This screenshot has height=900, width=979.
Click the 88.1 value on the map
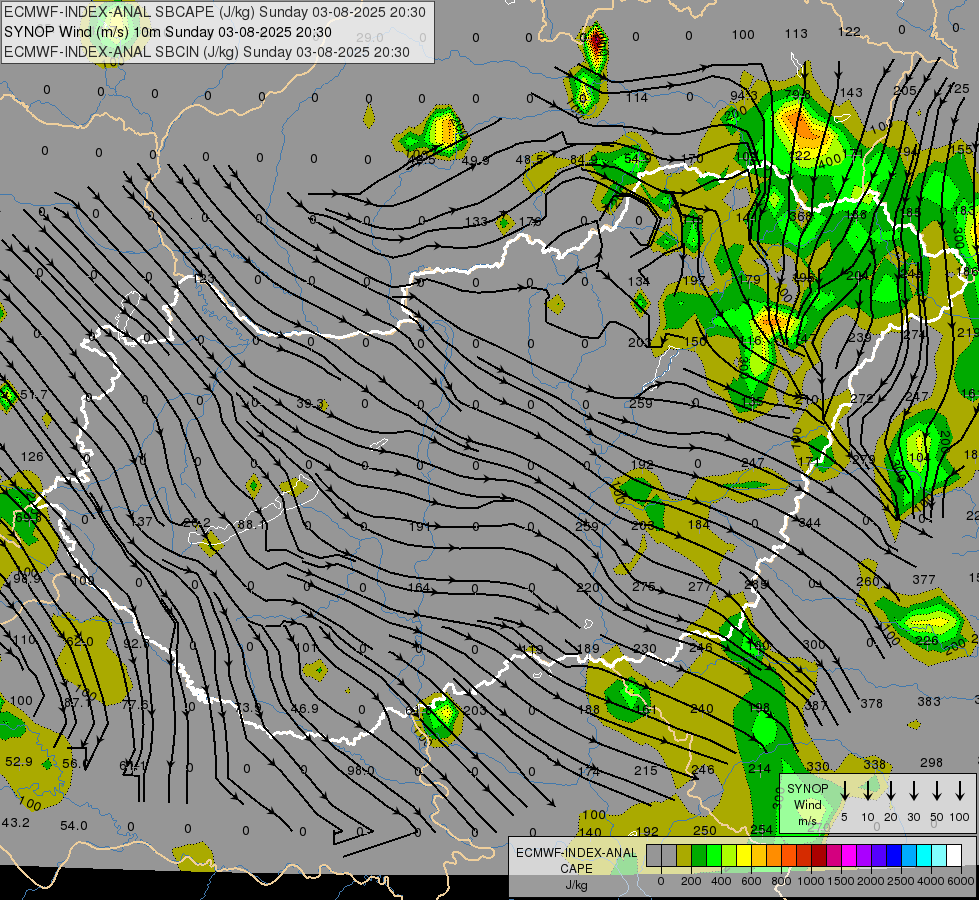[x=252, y=524]
